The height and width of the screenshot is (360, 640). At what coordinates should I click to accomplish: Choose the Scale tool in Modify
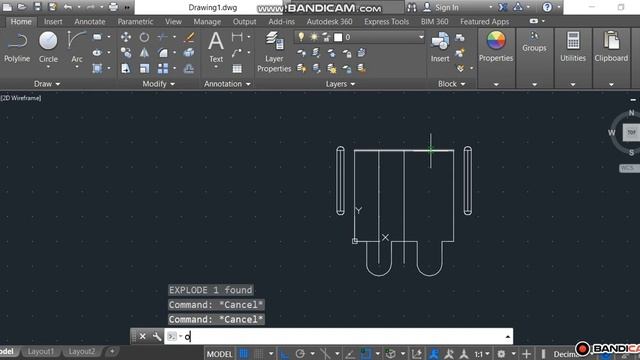coord(144,68)
